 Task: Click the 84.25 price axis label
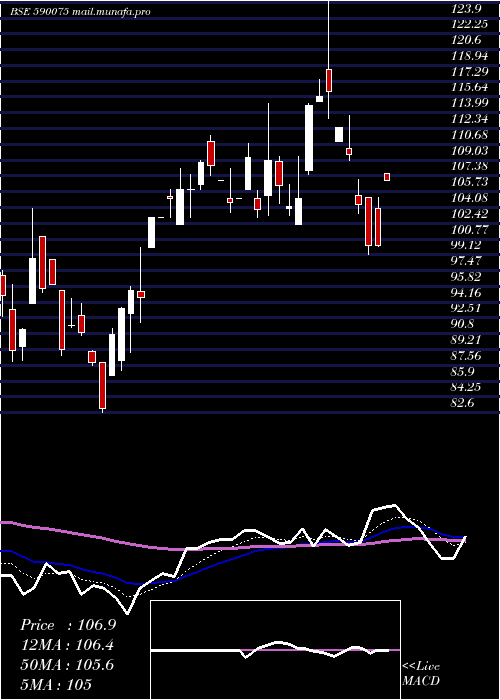(468, 387)
